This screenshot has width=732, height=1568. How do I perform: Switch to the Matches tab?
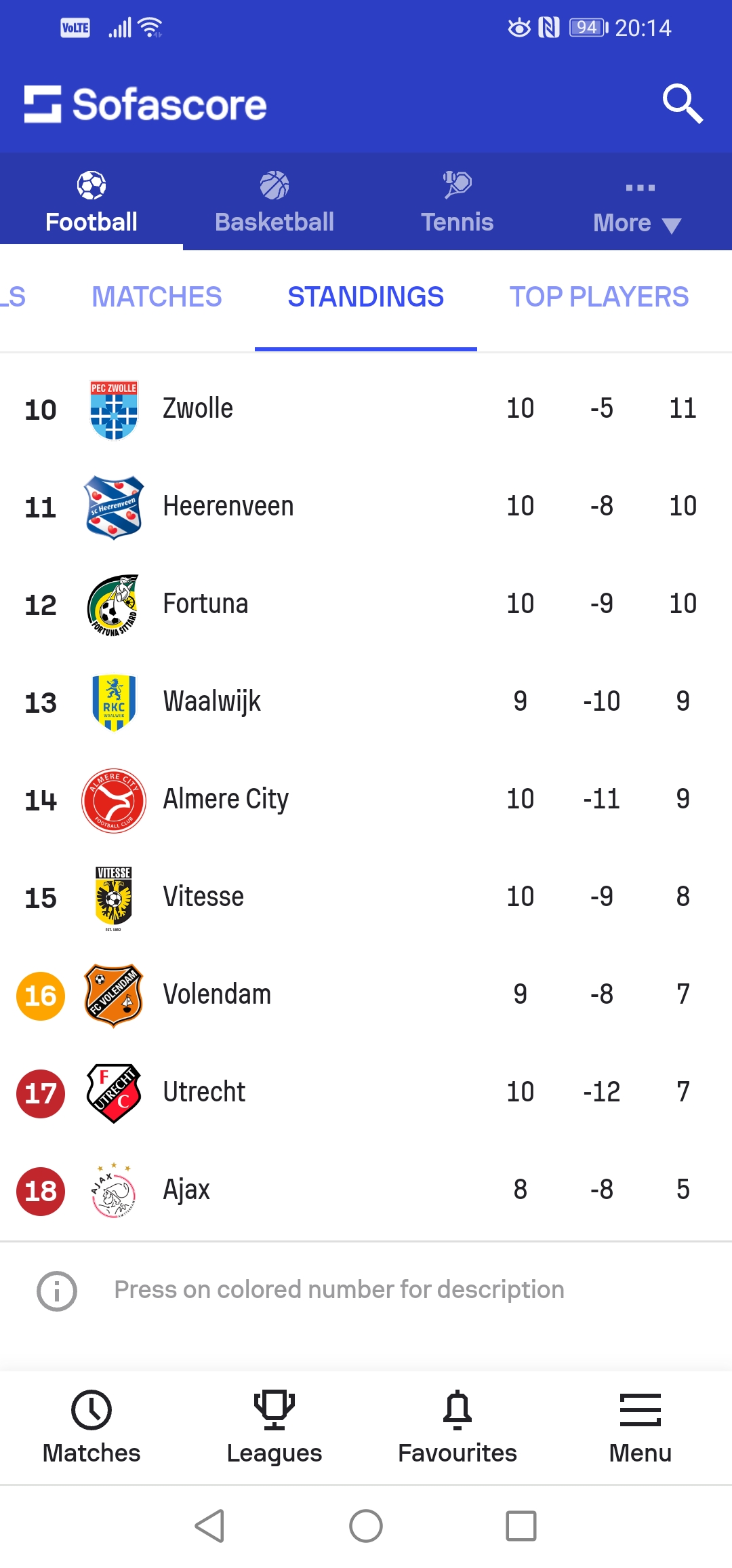coord(157,297)
